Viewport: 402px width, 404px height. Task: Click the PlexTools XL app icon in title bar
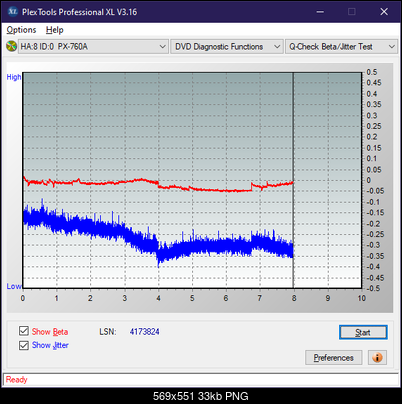click(x=12, y=12)
